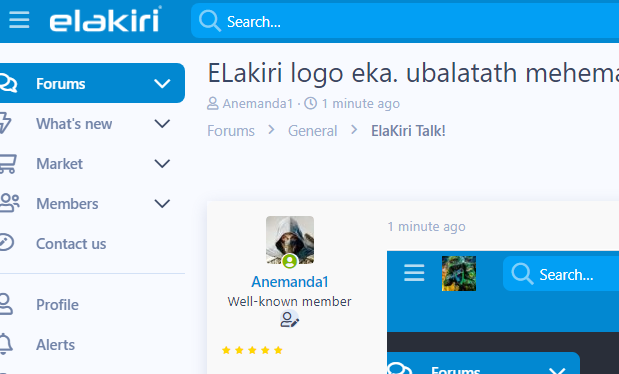
Task: Open What's new in the sidebar
Action: point(74,124)
